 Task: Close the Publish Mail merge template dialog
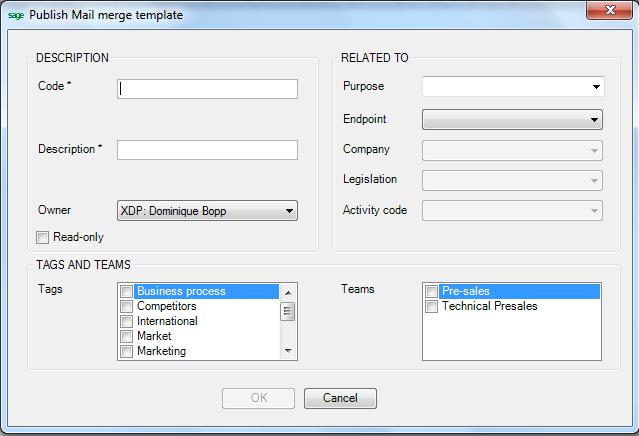[609, 12]
